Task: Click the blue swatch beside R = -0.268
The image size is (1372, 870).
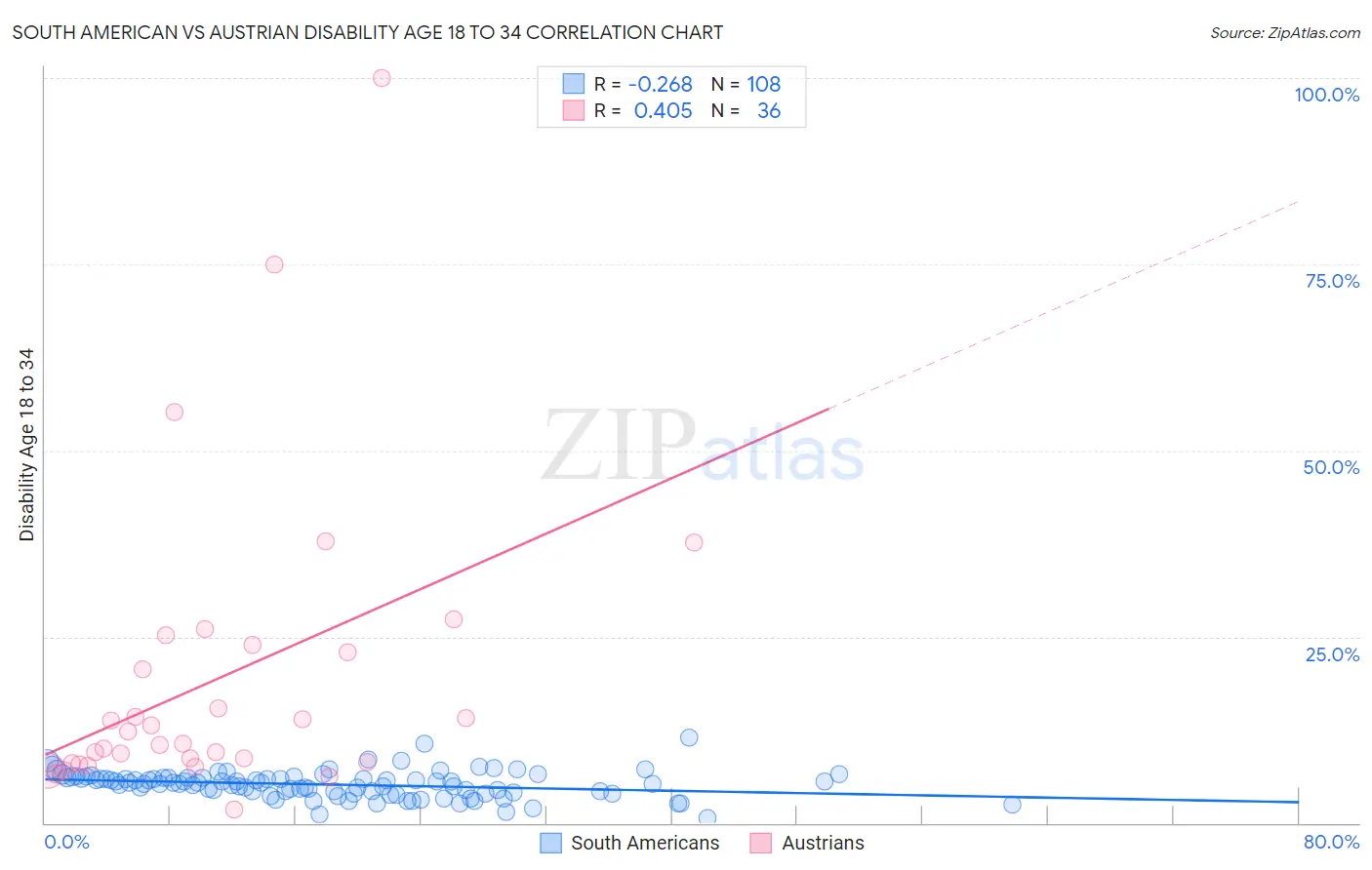Action: click(x=573, y=84)
